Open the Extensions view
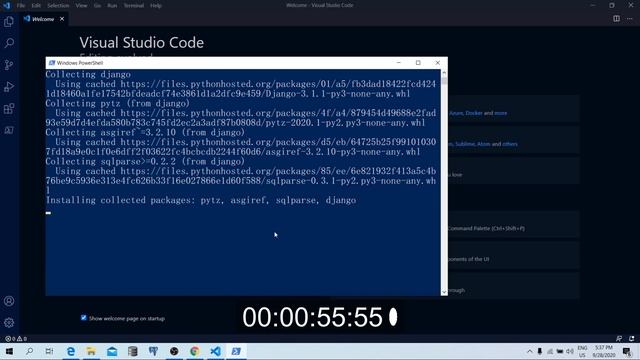This screenshot has width=640, height=360. tap(9, 109)
